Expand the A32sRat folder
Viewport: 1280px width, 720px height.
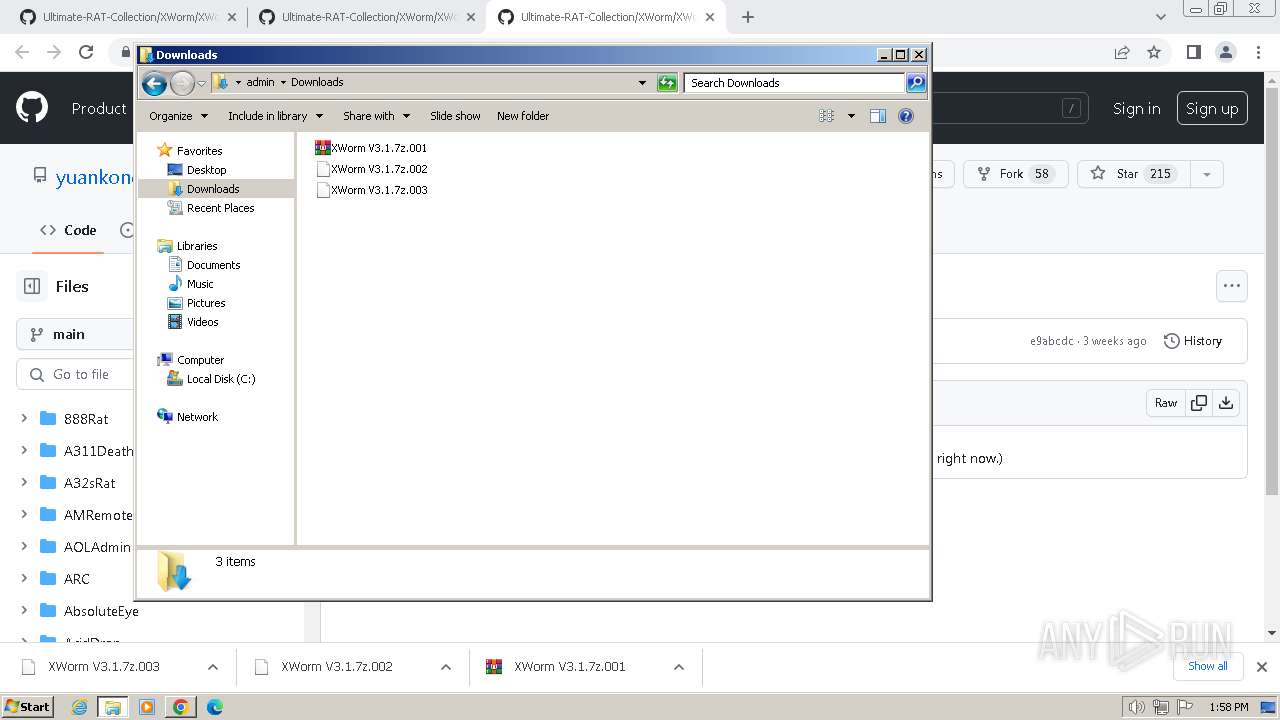[24, 483]
